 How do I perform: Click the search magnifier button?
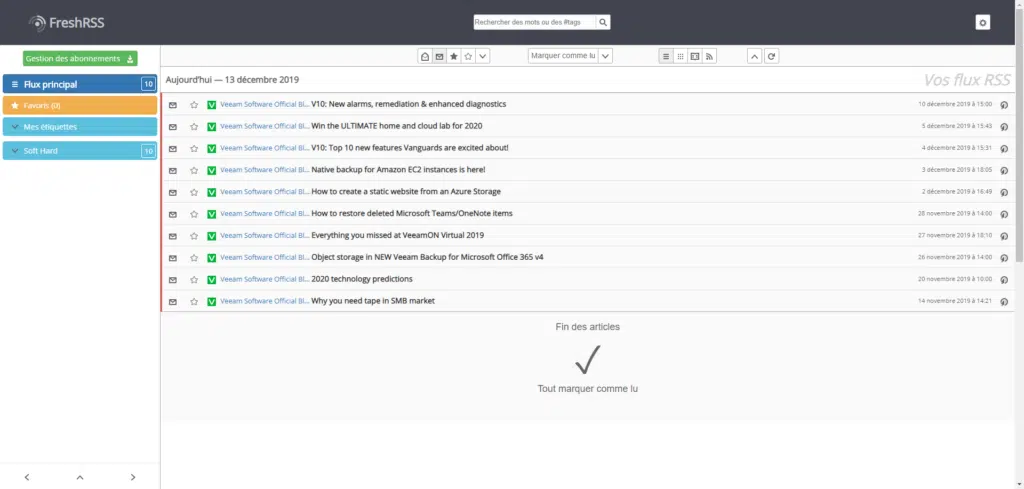tap(603, 22)
